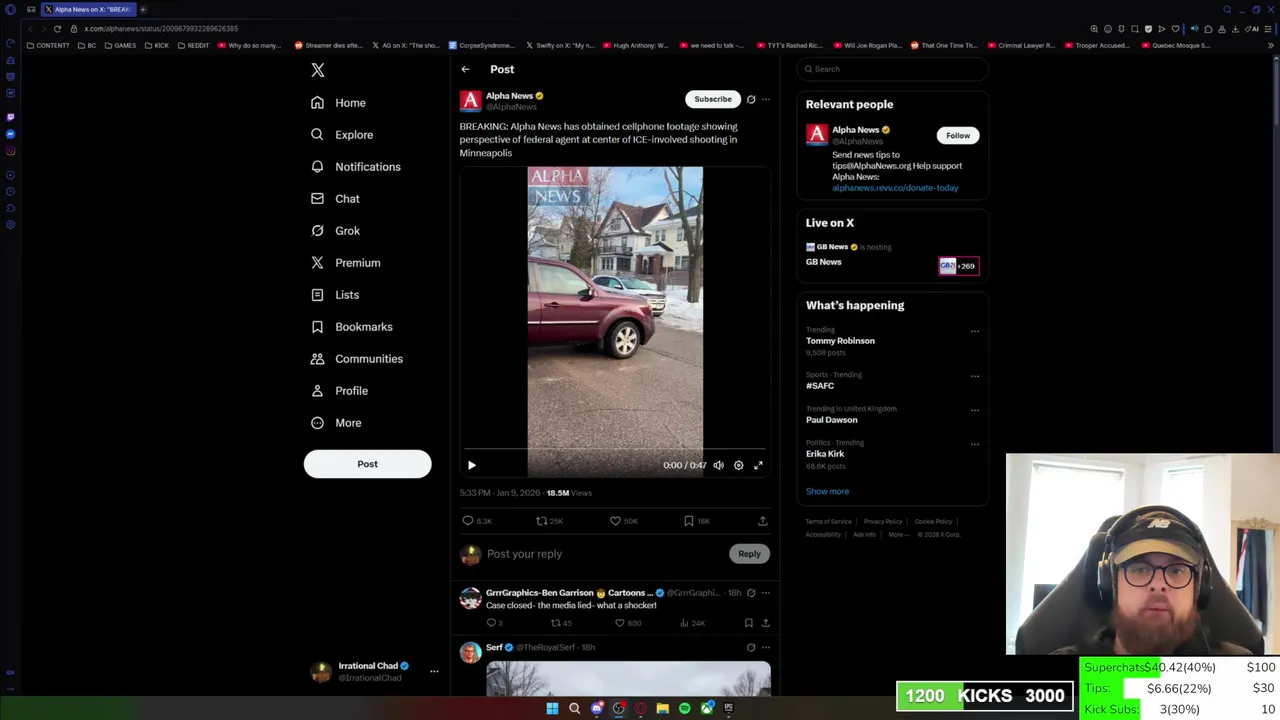Follow Alpha News in Relevant people
The height and width of the screenshot is (720, 1280).
pyautogui.click(x=958, y=135)
